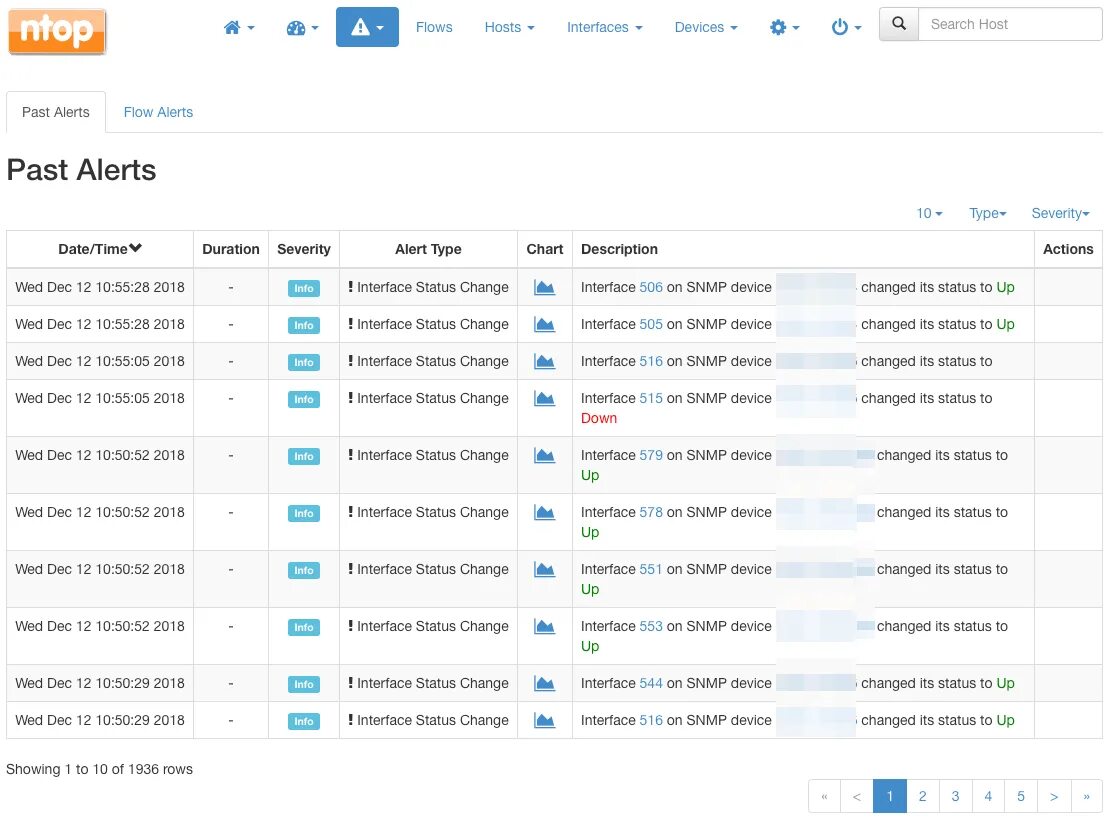The height and width of the screenshot is (819, 1109).
Task: Click Info badge in Interface 515 row
Action: pos(303,400)
